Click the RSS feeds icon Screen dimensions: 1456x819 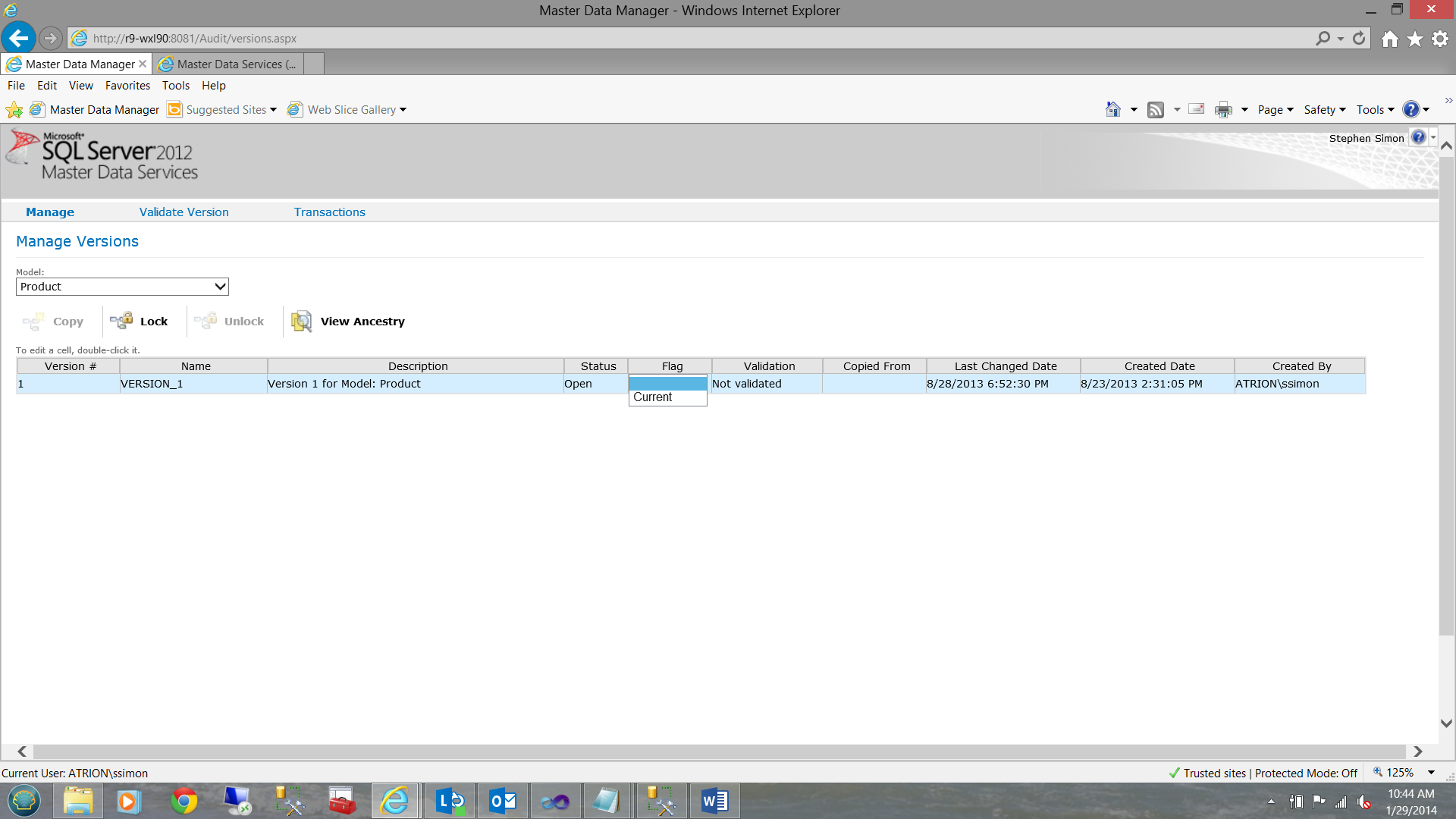point(1155,110)
